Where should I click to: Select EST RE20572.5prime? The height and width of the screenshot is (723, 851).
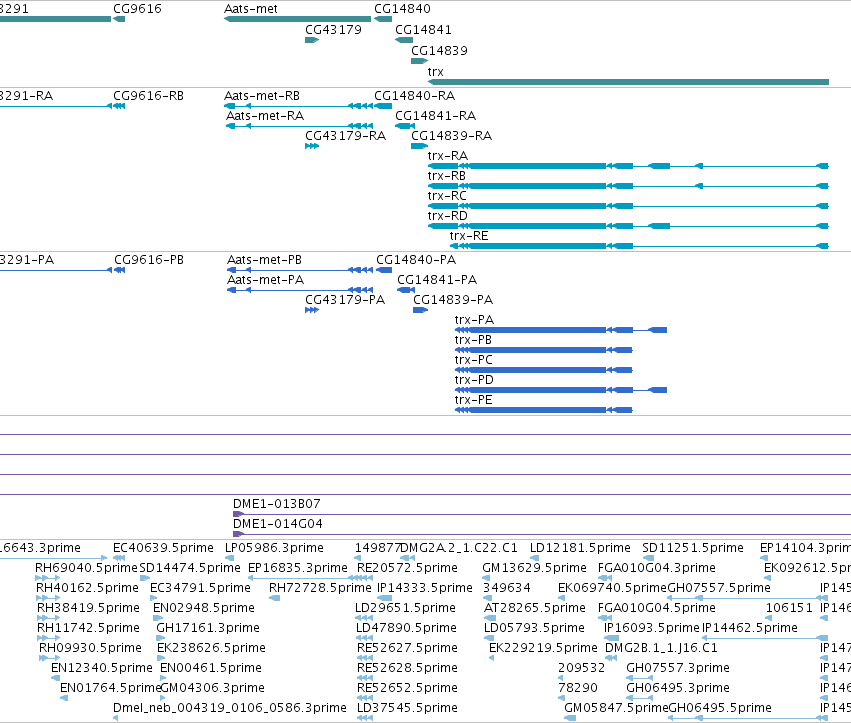point(408,568)
